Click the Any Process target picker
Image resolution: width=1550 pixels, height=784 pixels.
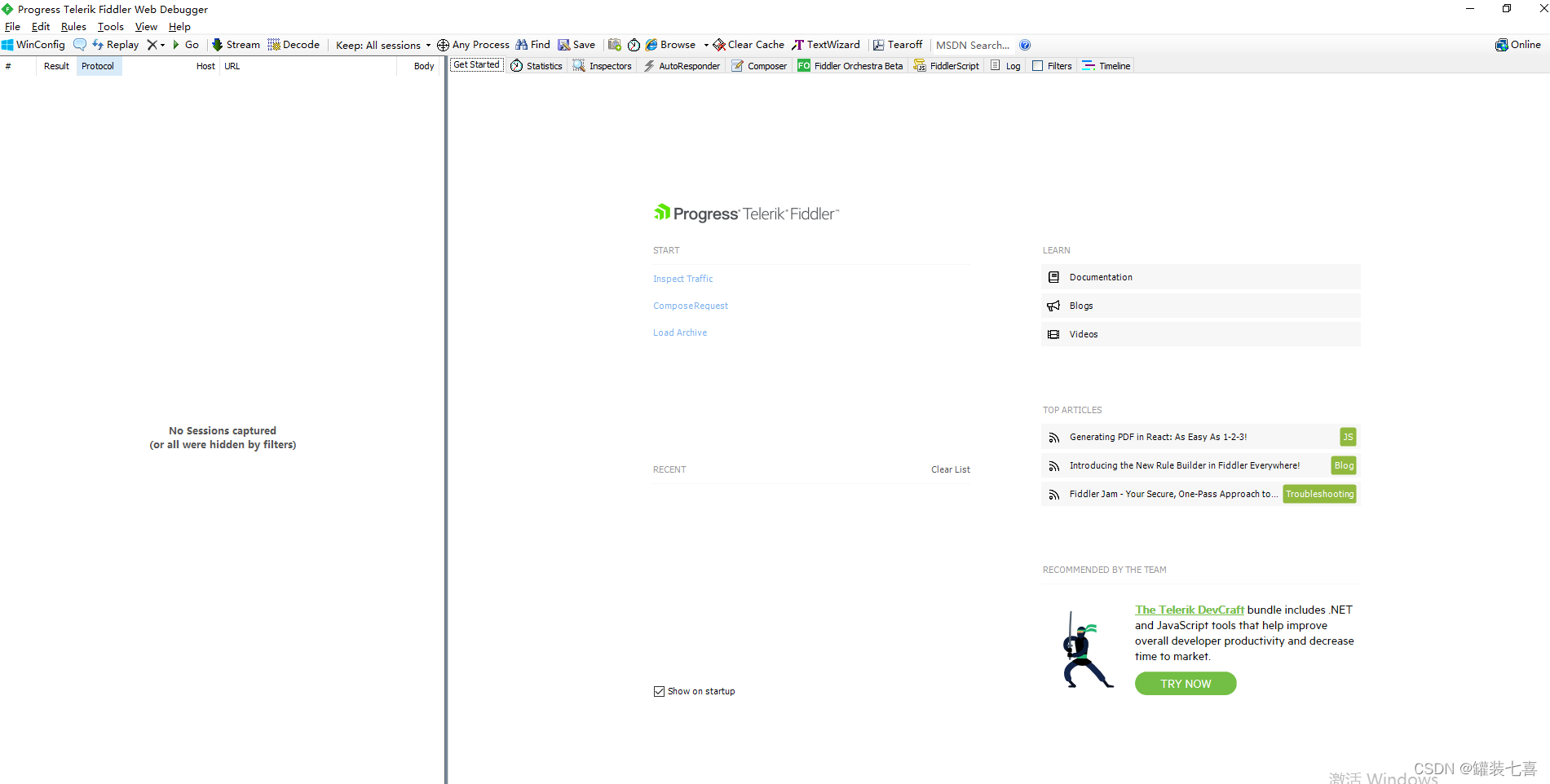473,45
